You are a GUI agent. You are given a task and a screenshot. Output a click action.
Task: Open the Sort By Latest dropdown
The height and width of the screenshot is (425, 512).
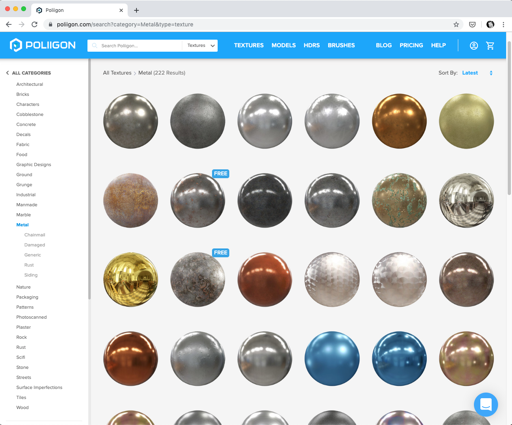470,73
